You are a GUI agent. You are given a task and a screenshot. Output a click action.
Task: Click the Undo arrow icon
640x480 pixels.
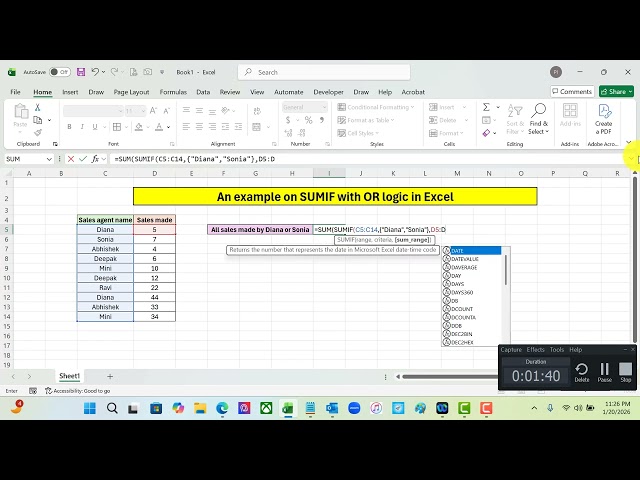click(95, 72)
